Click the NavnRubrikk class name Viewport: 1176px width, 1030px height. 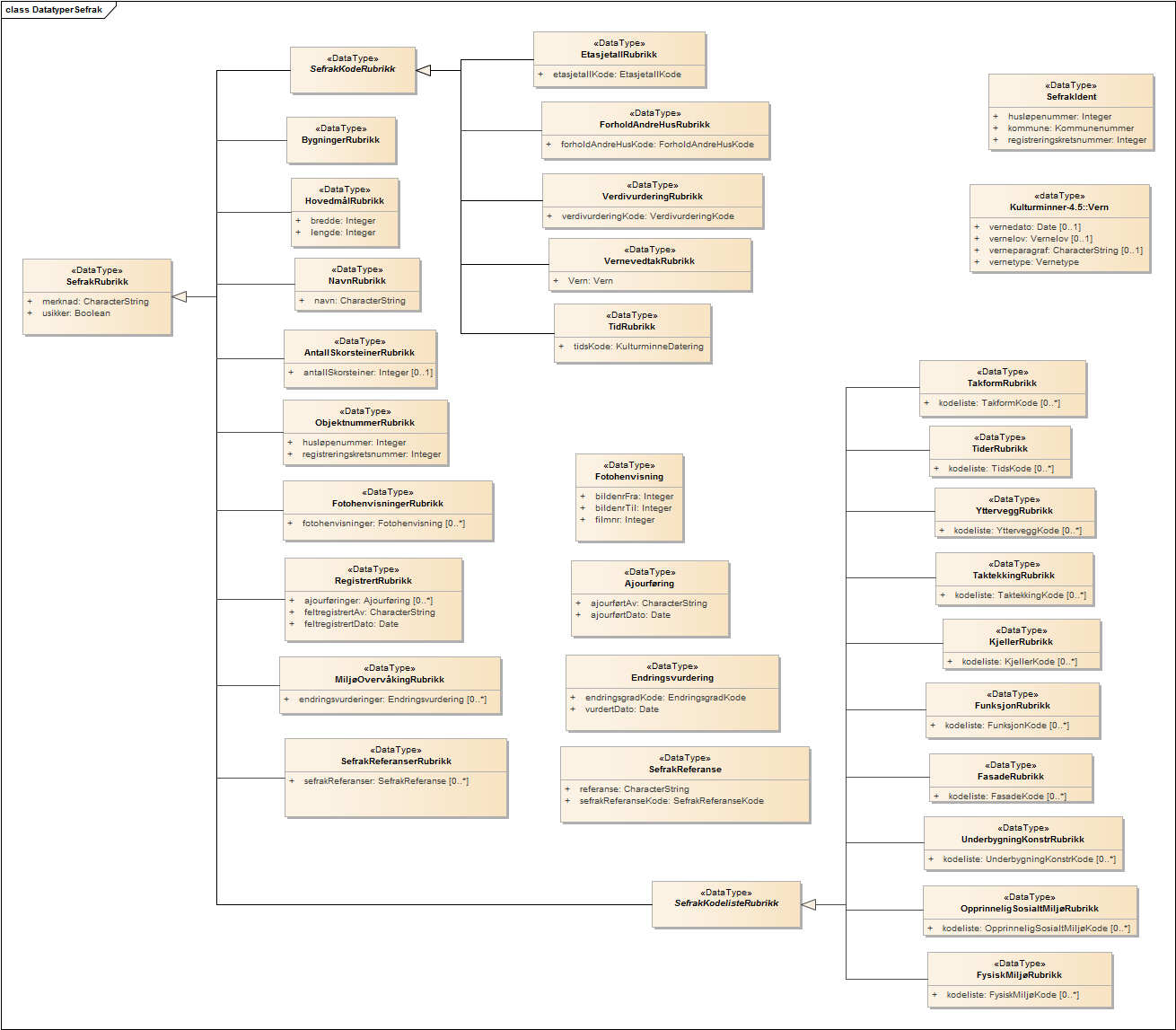pos(357,281)
